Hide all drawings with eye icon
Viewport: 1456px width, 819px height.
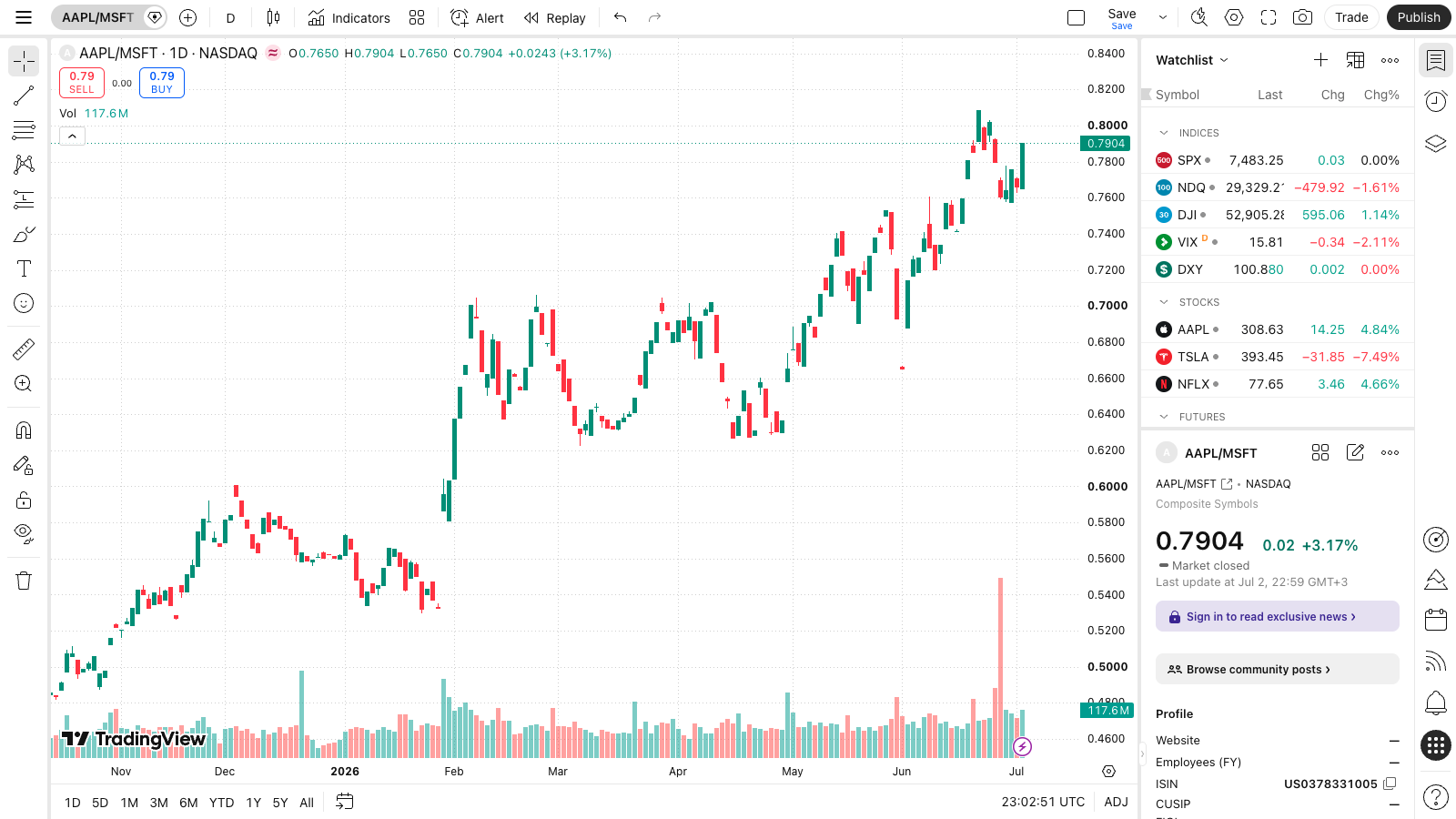point(24,534)
